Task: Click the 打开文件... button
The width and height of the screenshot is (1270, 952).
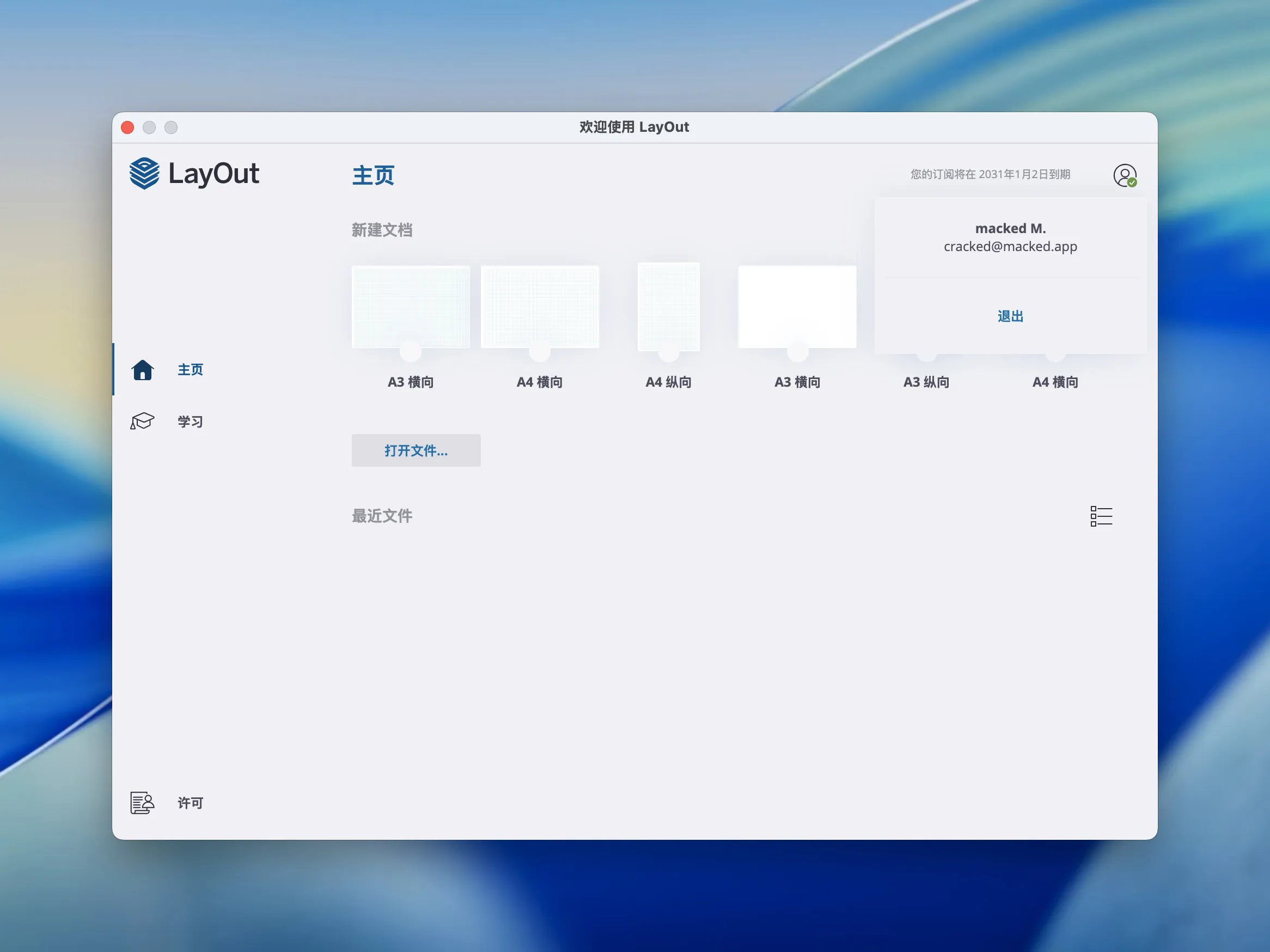Action: [416, 451]
